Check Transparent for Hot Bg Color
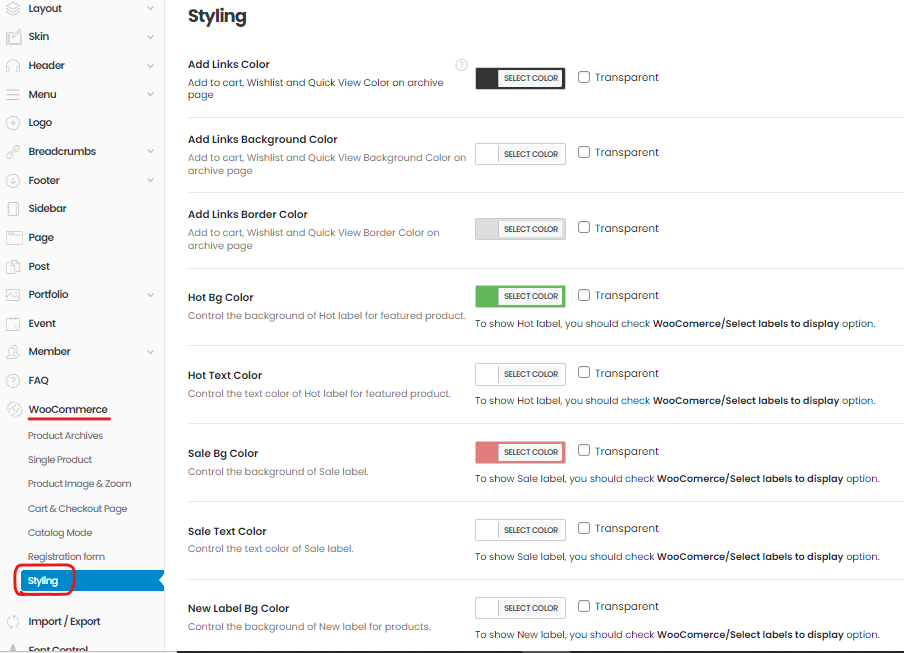 584,295
